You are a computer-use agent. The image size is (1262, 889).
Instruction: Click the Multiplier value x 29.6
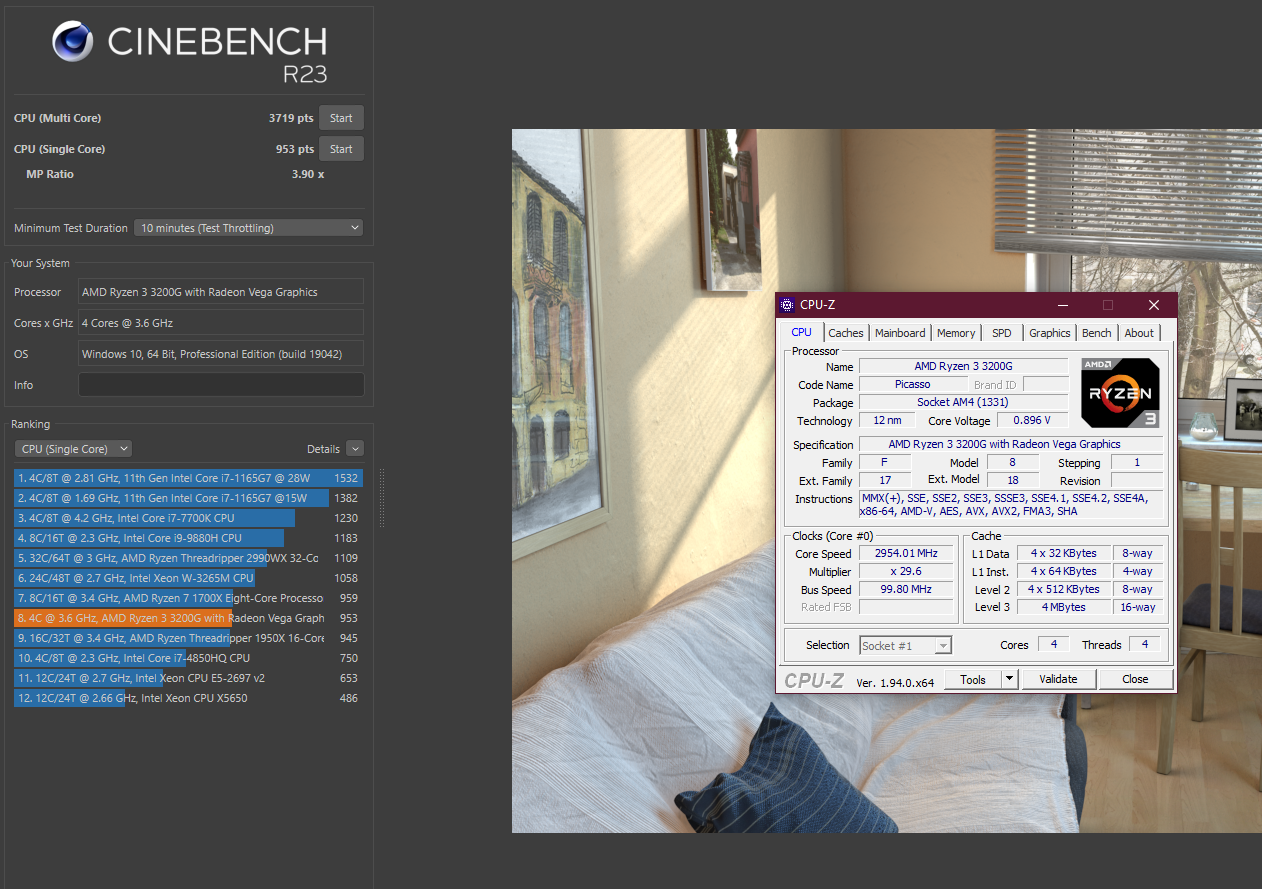tap(908, 572)
